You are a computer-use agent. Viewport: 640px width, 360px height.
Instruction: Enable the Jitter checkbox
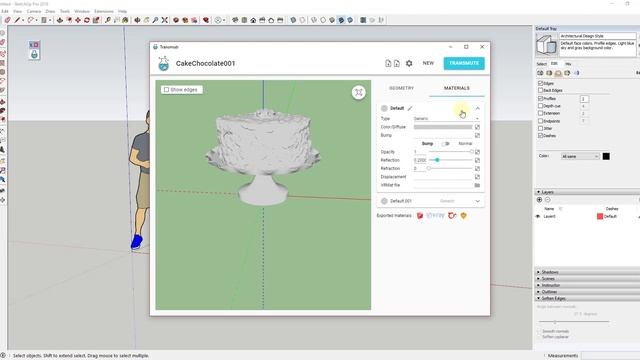540,128
